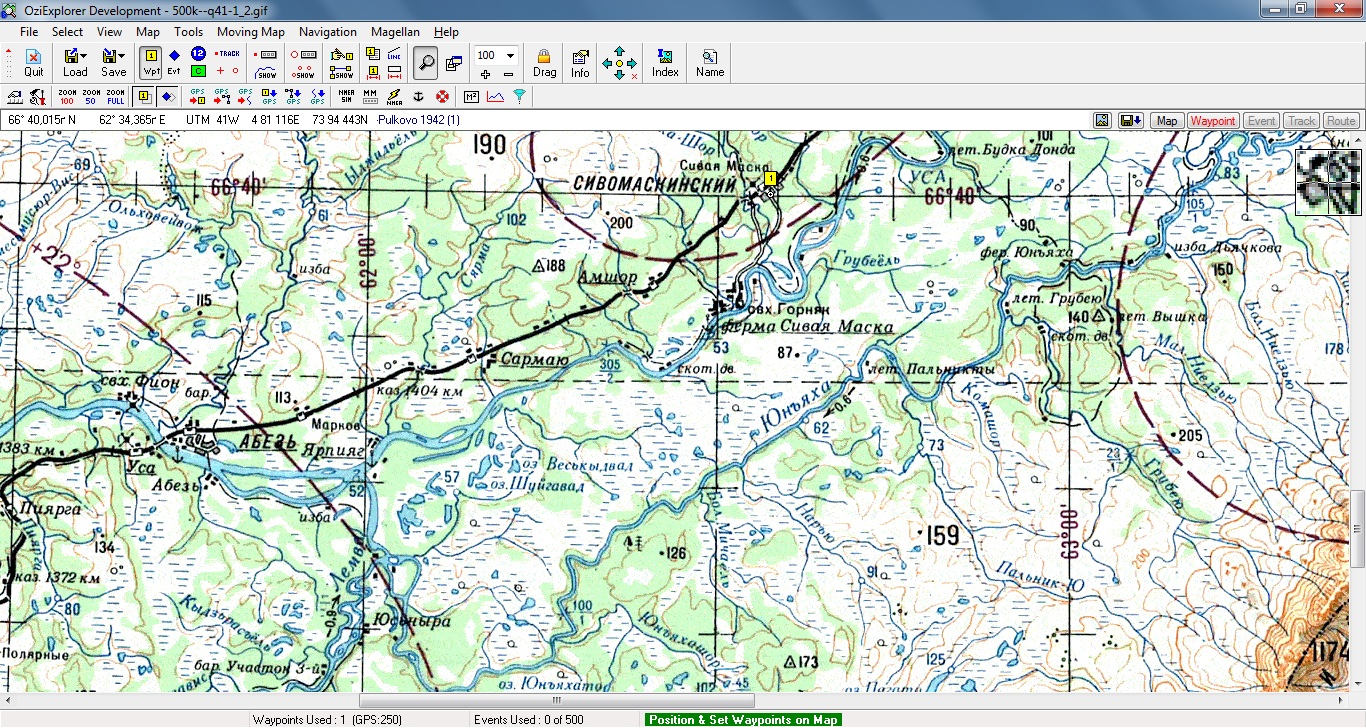Click the M² area calculation icon
The height and width of the screenshot is (728, 1366).
coord(472,97)
